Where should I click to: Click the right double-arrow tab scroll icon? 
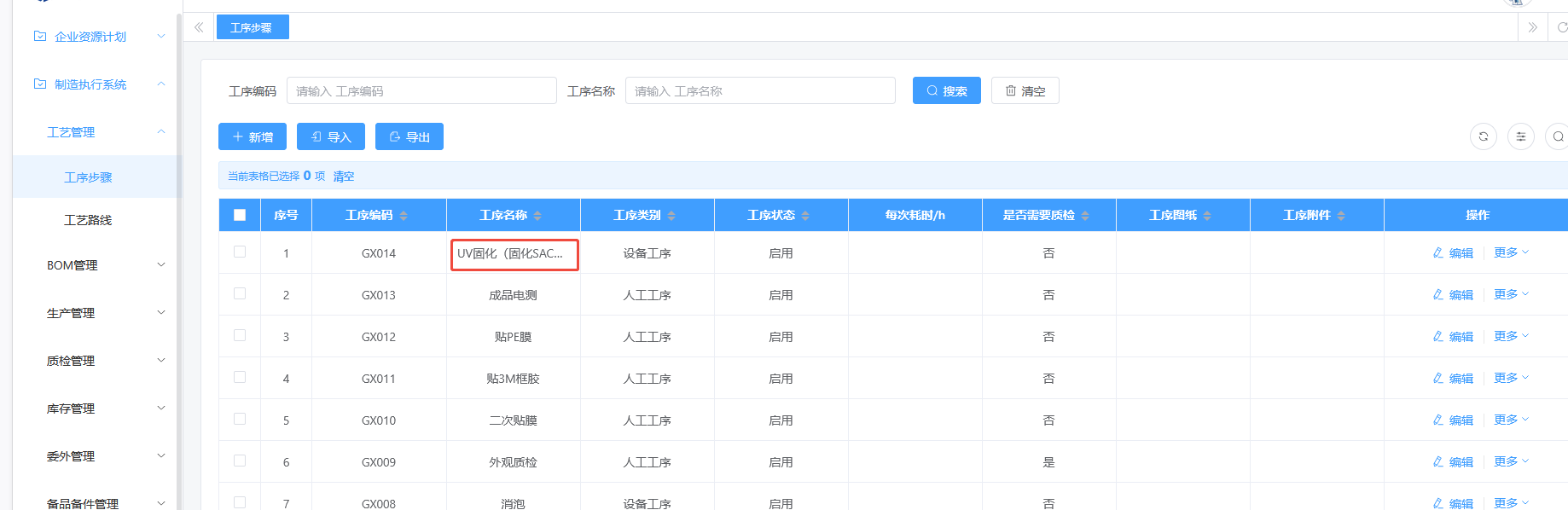[1532, 27]
